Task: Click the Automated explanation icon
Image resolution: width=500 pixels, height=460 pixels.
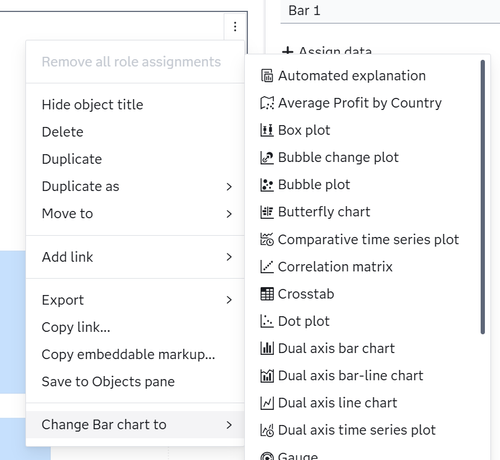Action: tap(267, 76)
